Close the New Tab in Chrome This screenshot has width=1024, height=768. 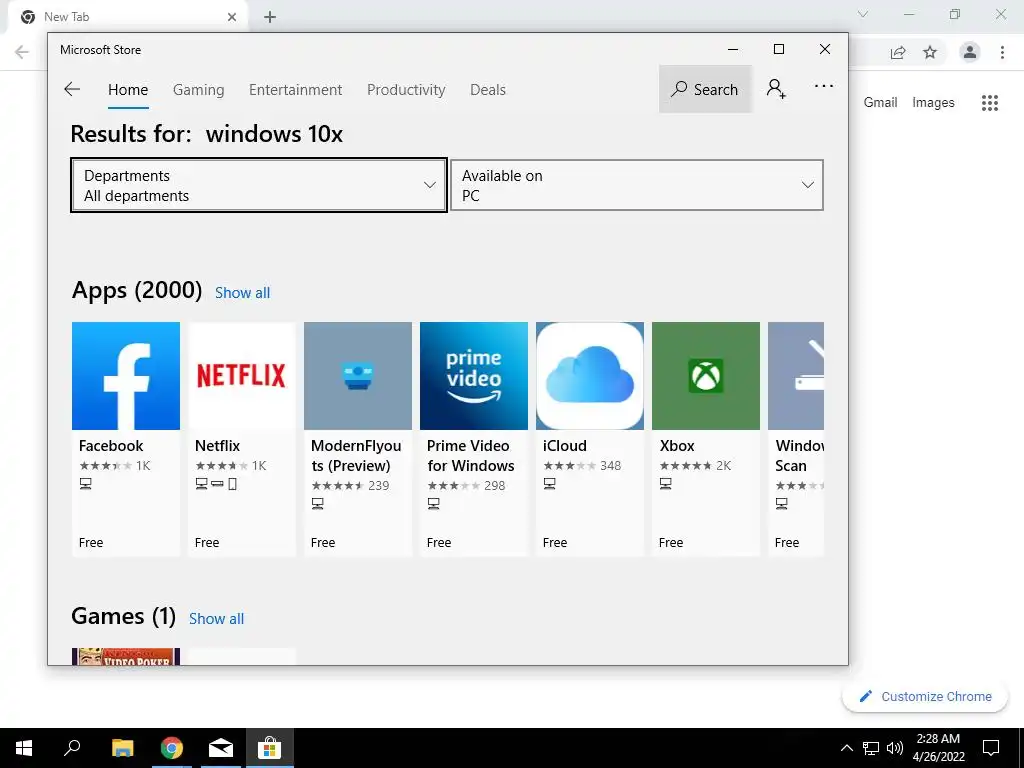pos(232,17)
